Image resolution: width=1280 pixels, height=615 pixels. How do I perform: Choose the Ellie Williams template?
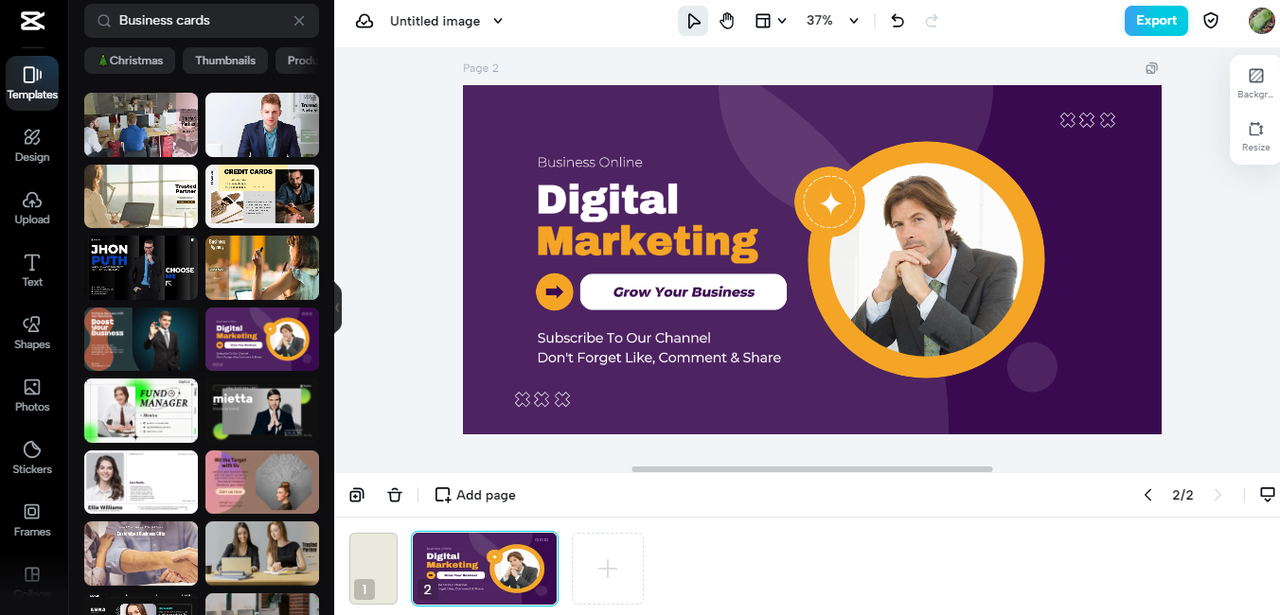tap(140, 482)
